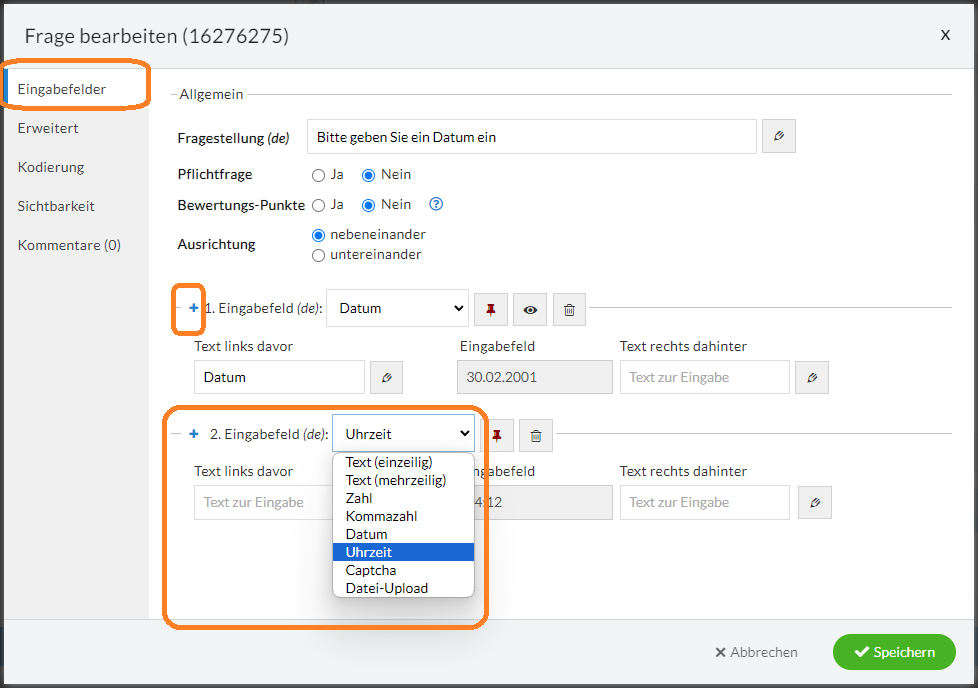Switch to the Erweitert tab
Viewport: 978px width, 688px height.
(48, 128)
